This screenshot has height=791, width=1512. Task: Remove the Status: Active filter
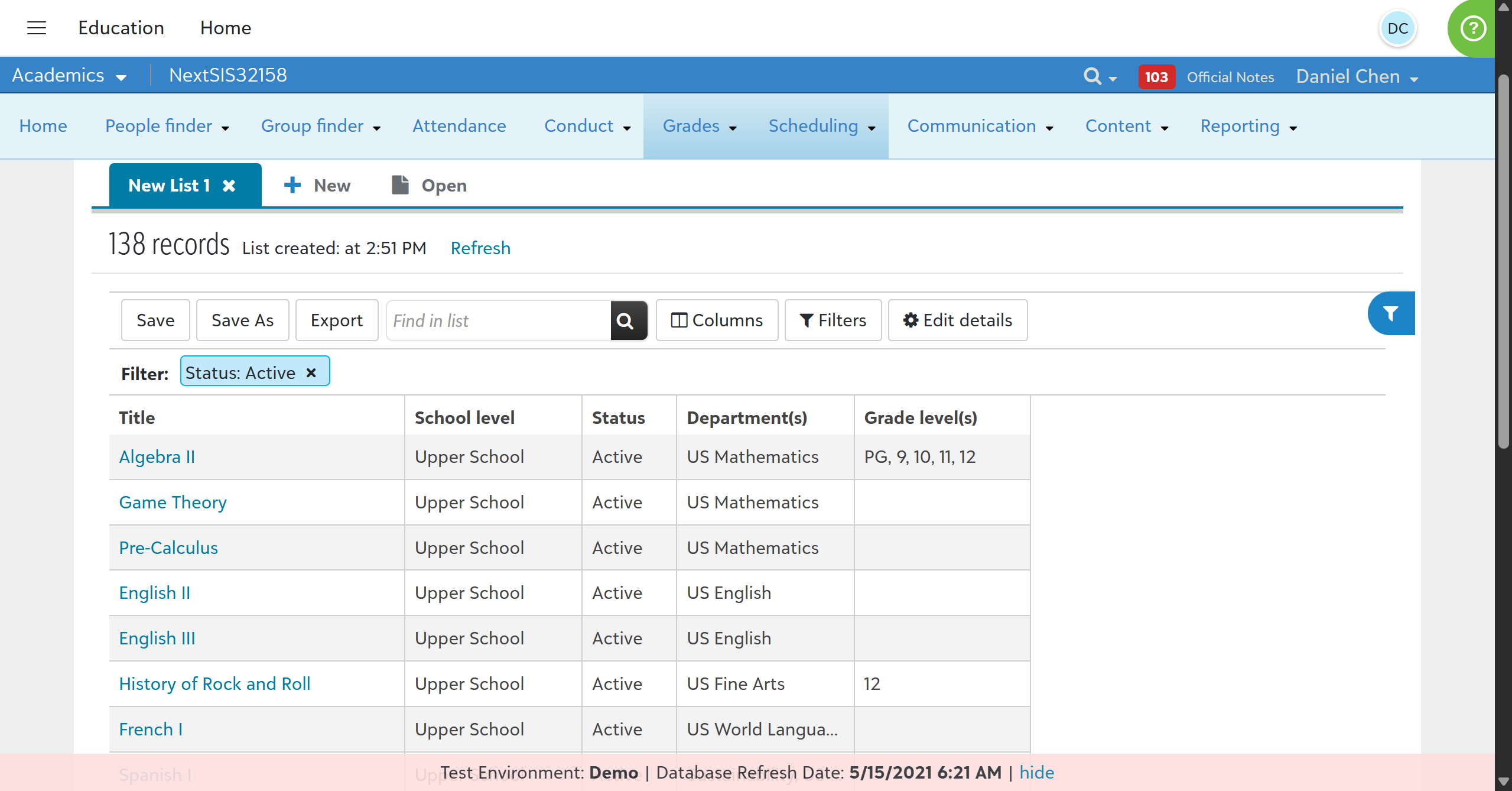tap(311, 372)
